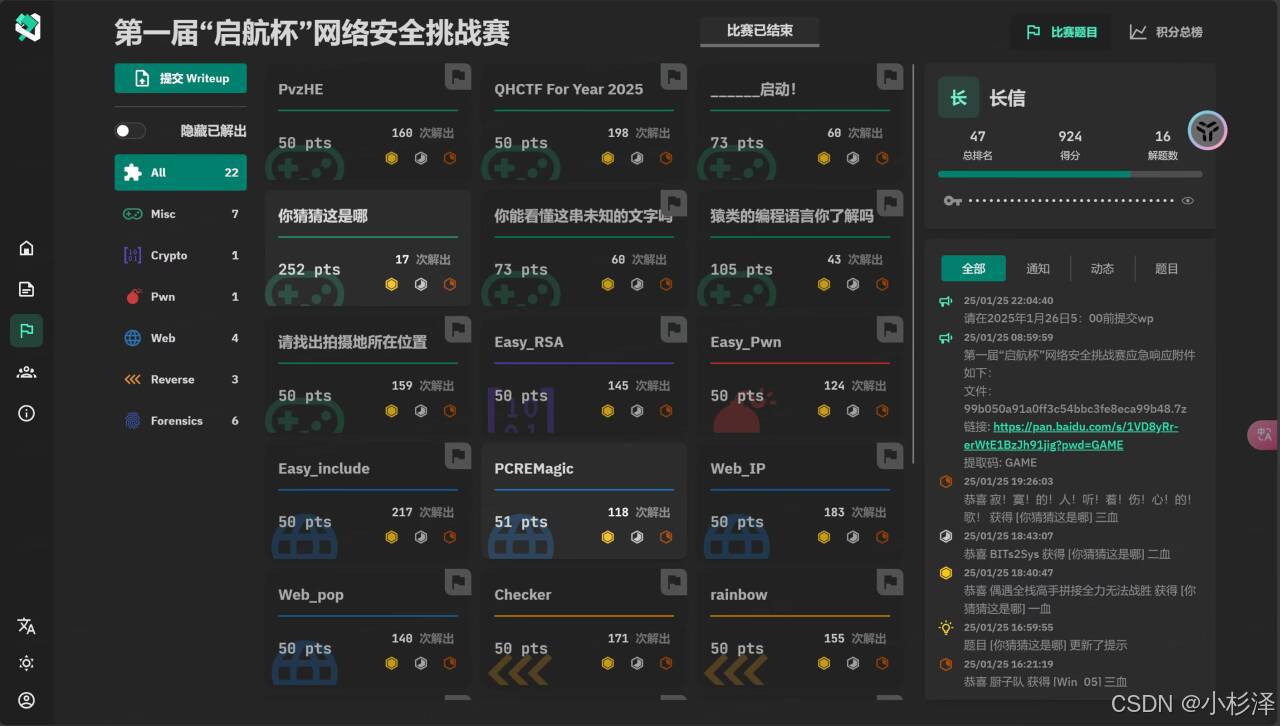Image resolution: width=1280 pixels, height=726 pixels.
Task: Select the flag challenges icon in sidebar
Action: [x=26, y=330]
